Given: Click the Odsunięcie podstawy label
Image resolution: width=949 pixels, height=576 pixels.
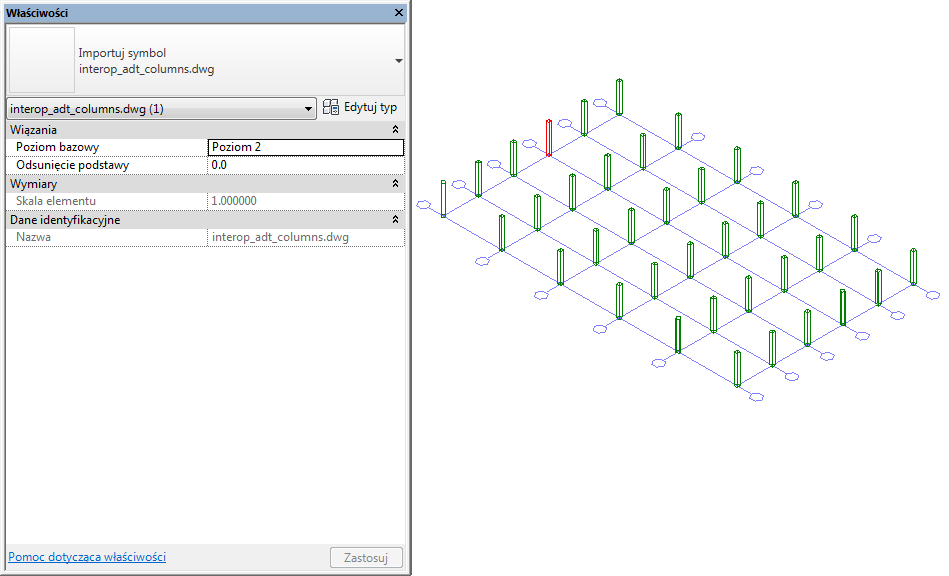Looking at the screenshot, I should pos(73,165).
